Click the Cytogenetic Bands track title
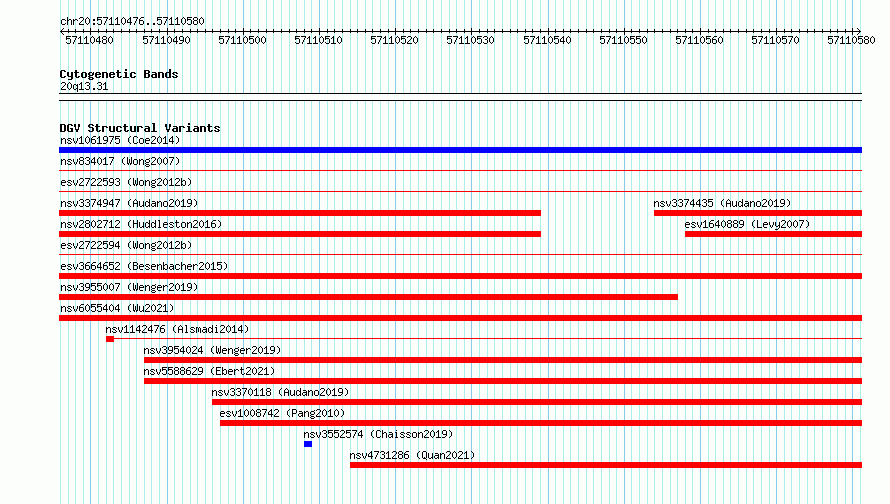Viewport: 890px width, 504px height. click(119, 74)
